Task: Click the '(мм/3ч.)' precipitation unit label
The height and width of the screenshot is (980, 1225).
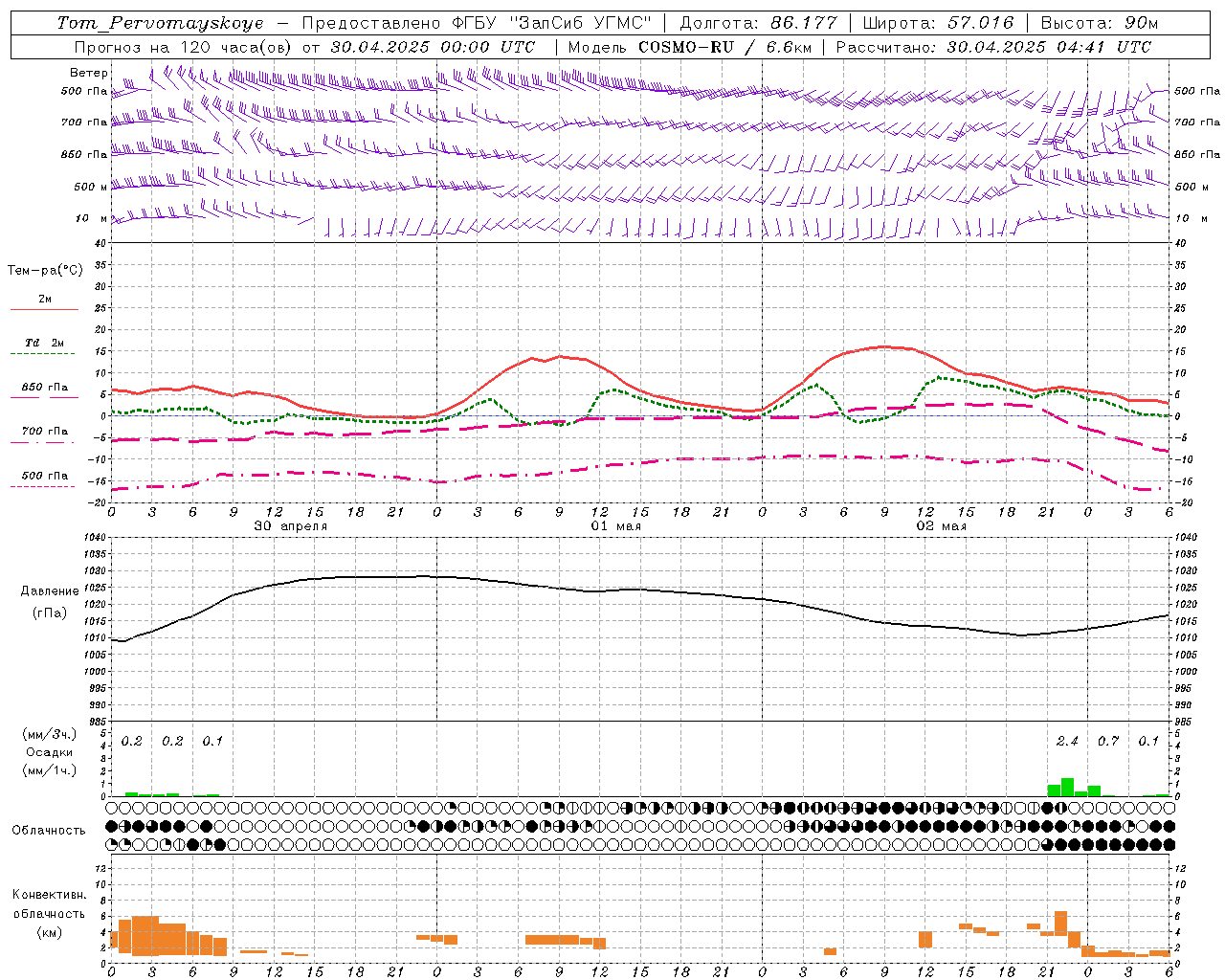Action: pos(50,734)
